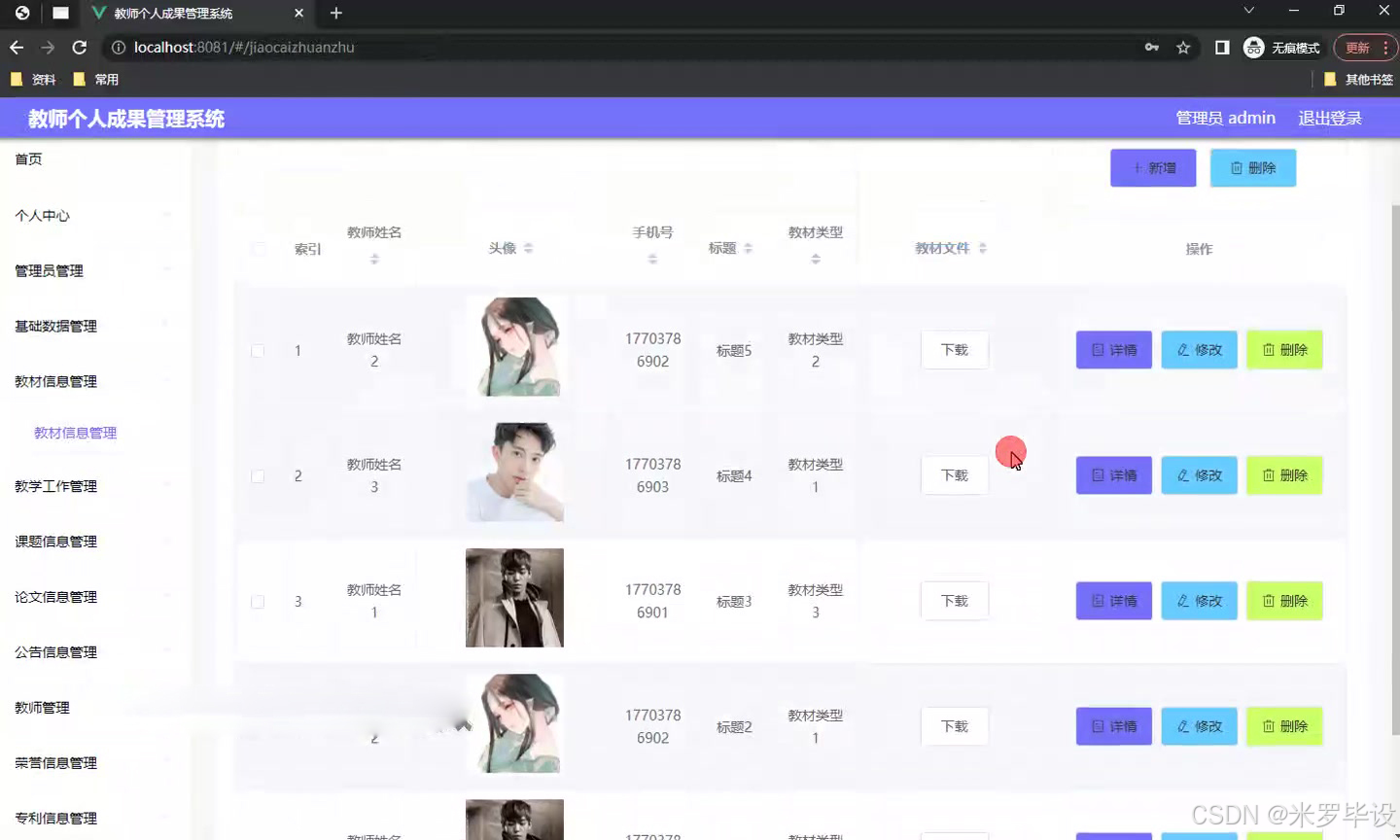Image resolution: width=1400 pixels, height=840 pixels.
Task: Download the file for 标题2 row
Action: click(x=955, y=726)
